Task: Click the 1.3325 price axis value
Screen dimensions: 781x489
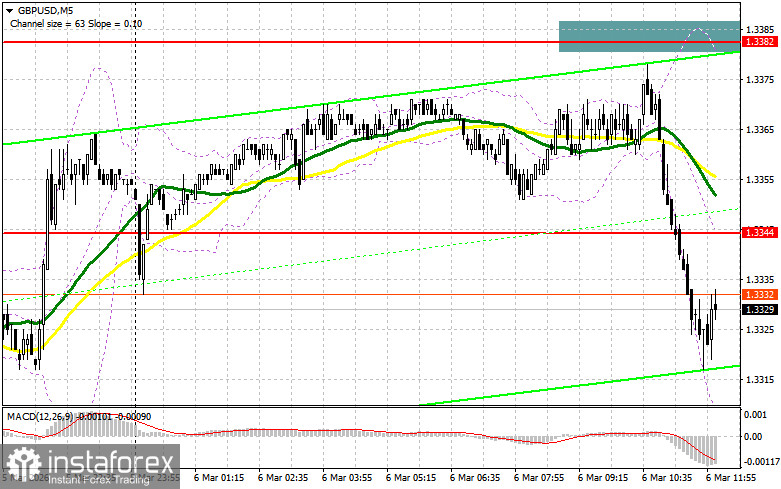Action: [760, 330]
